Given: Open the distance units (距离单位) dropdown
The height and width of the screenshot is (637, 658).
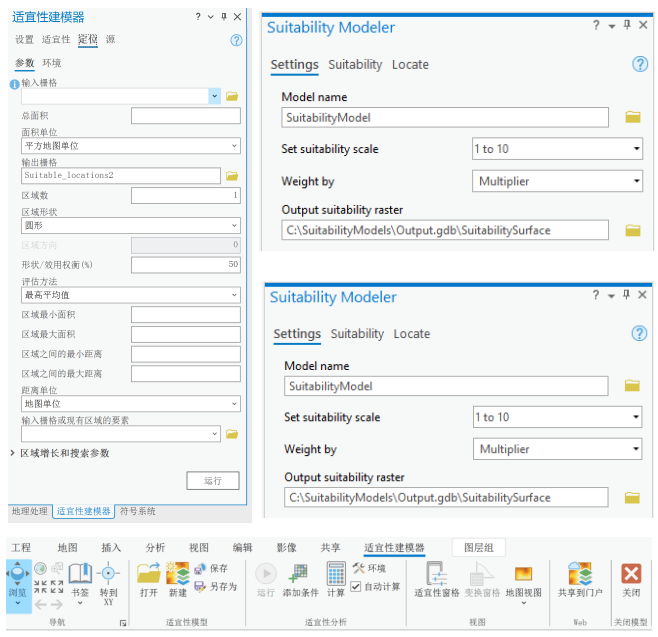Looking at the screenshot, I should click(131, 404).
